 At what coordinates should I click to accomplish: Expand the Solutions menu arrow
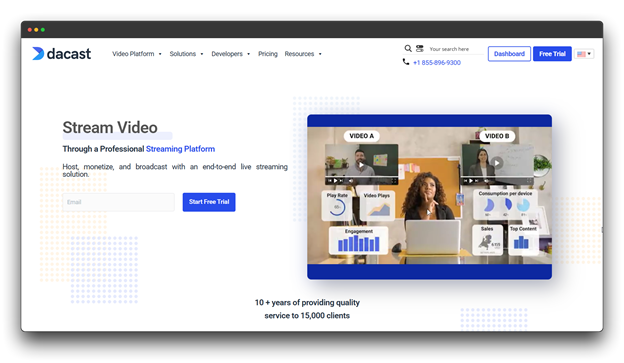202,54
